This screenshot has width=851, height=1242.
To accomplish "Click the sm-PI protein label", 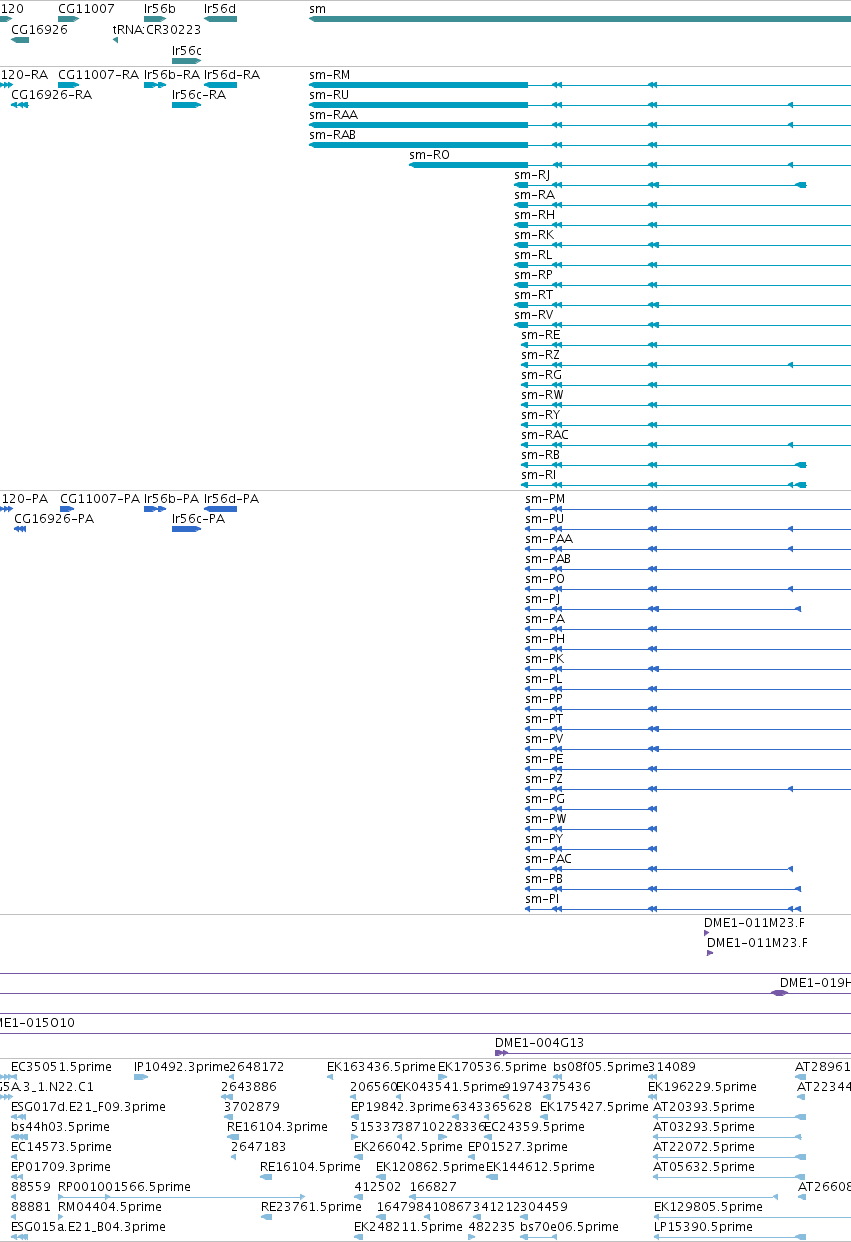I will [542, 899].
